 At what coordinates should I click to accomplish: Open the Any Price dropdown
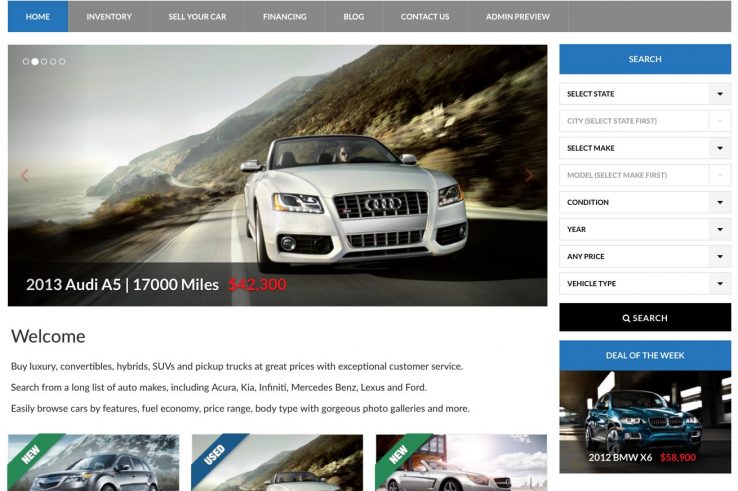coord(645,256)
